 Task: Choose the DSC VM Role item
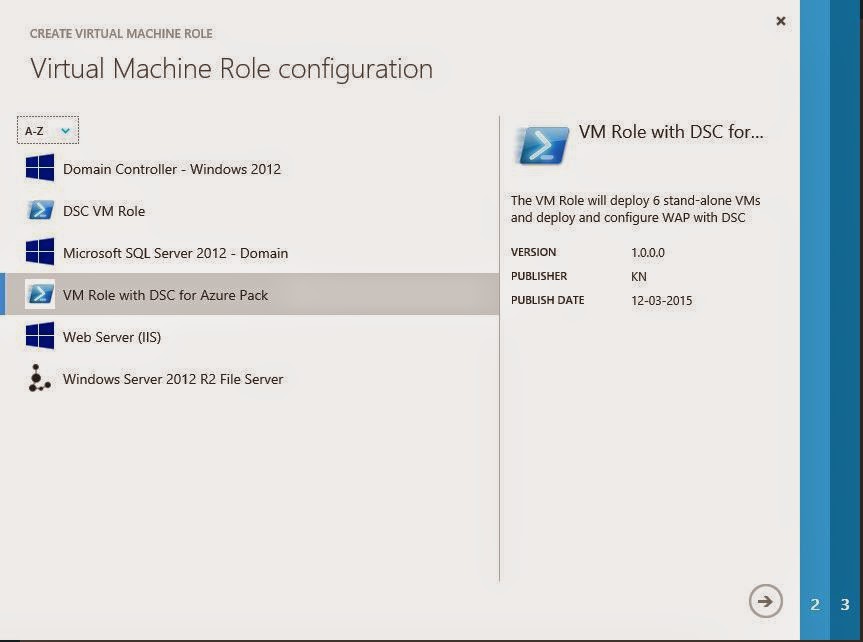coord(104,211)
